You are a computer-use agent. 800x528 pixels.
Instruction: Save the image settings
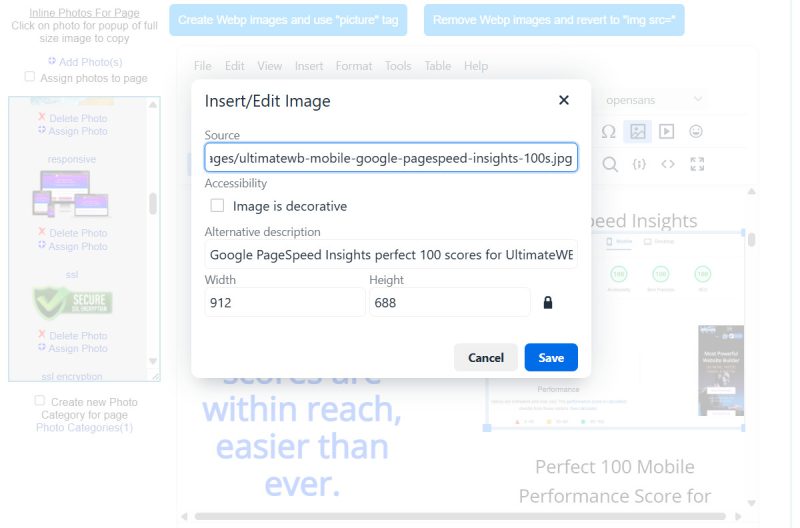pyautogui.click(x=551, y=358)
